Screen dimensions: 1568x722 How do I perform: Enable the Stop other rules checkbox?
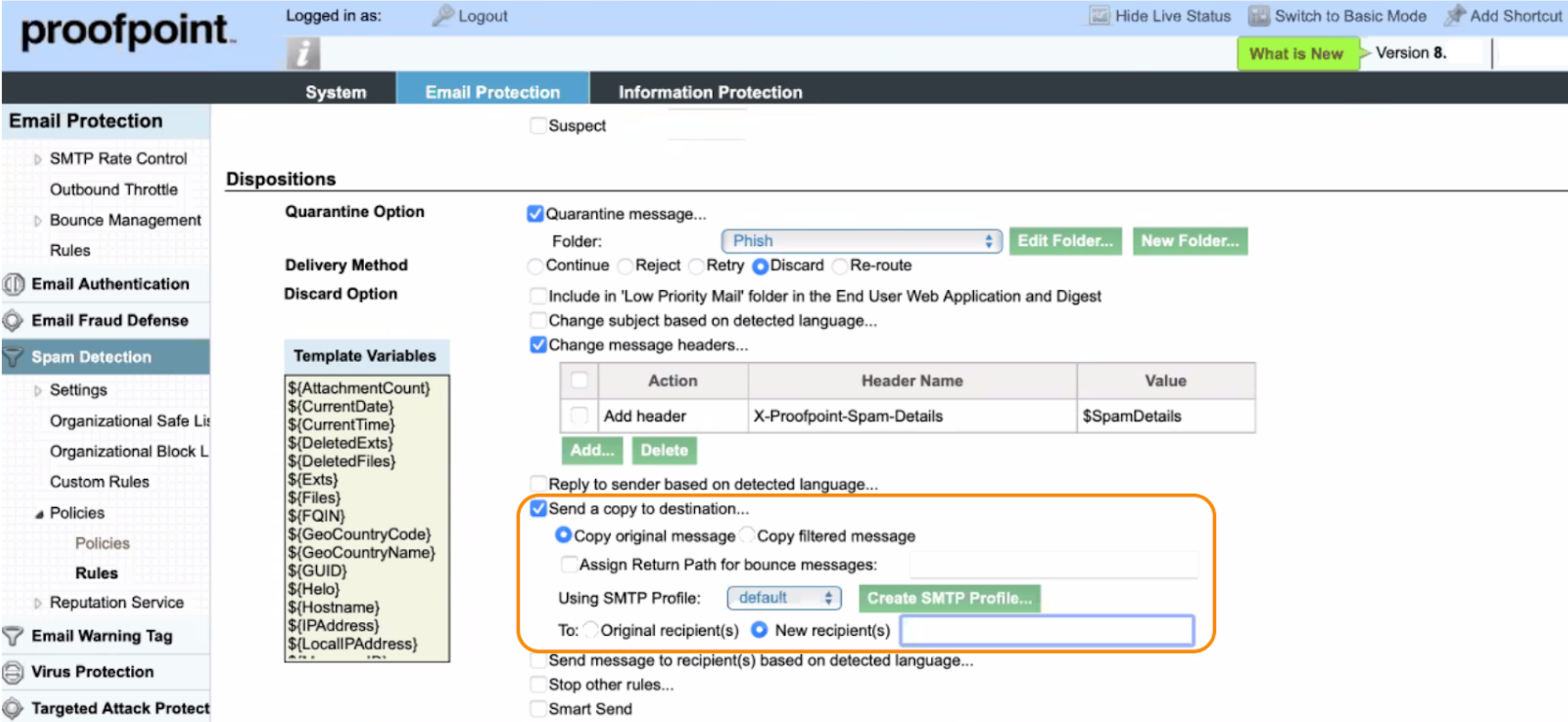pyautogui.click(x=538, y=684)
